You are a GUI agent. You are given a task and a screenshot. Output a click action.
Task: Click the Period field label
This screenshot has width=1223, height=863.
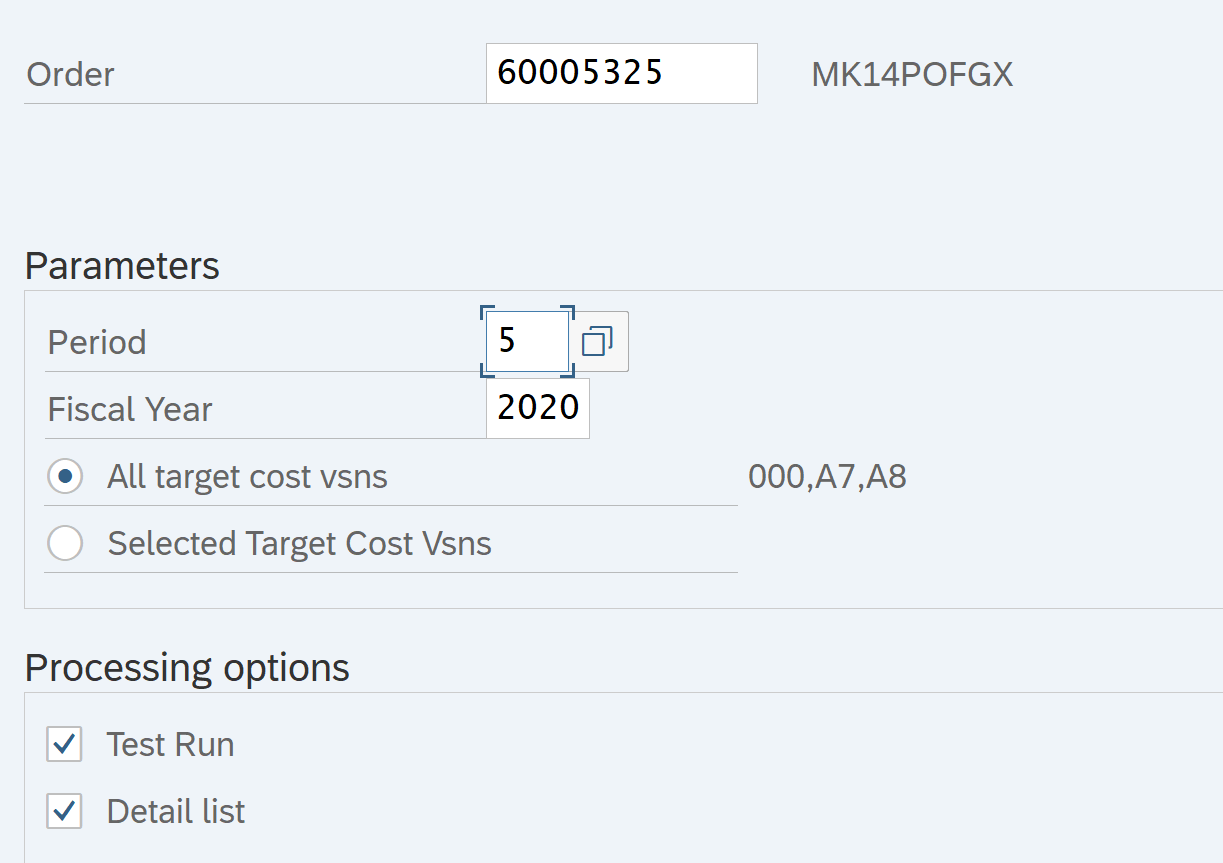(97, 343)
